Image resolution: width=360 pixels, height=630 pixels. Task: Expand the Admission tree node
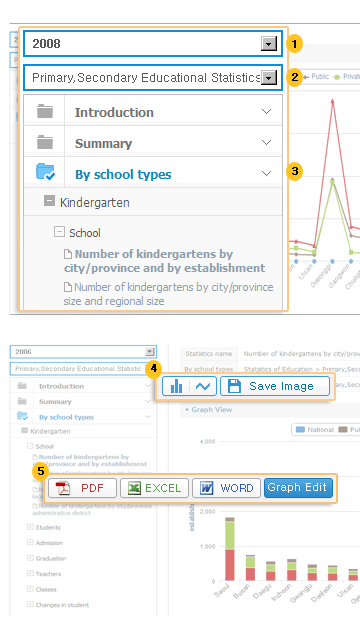[x=30, y=542]
